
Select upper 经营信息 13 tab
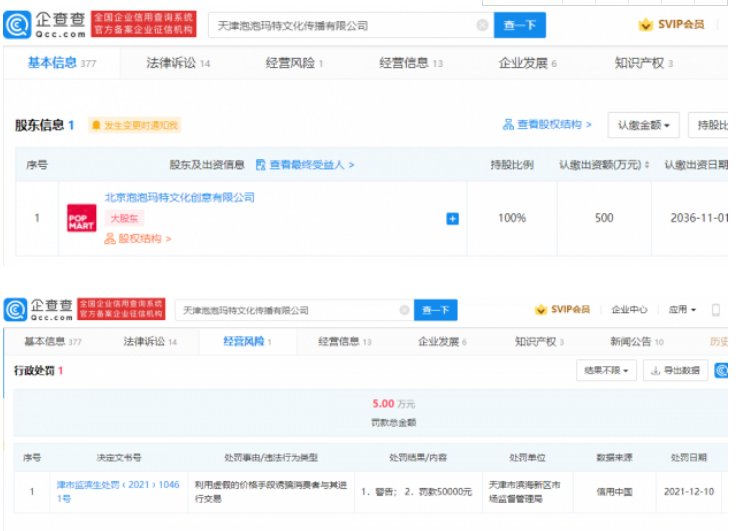pyautogui.click(x=411, y=63)
